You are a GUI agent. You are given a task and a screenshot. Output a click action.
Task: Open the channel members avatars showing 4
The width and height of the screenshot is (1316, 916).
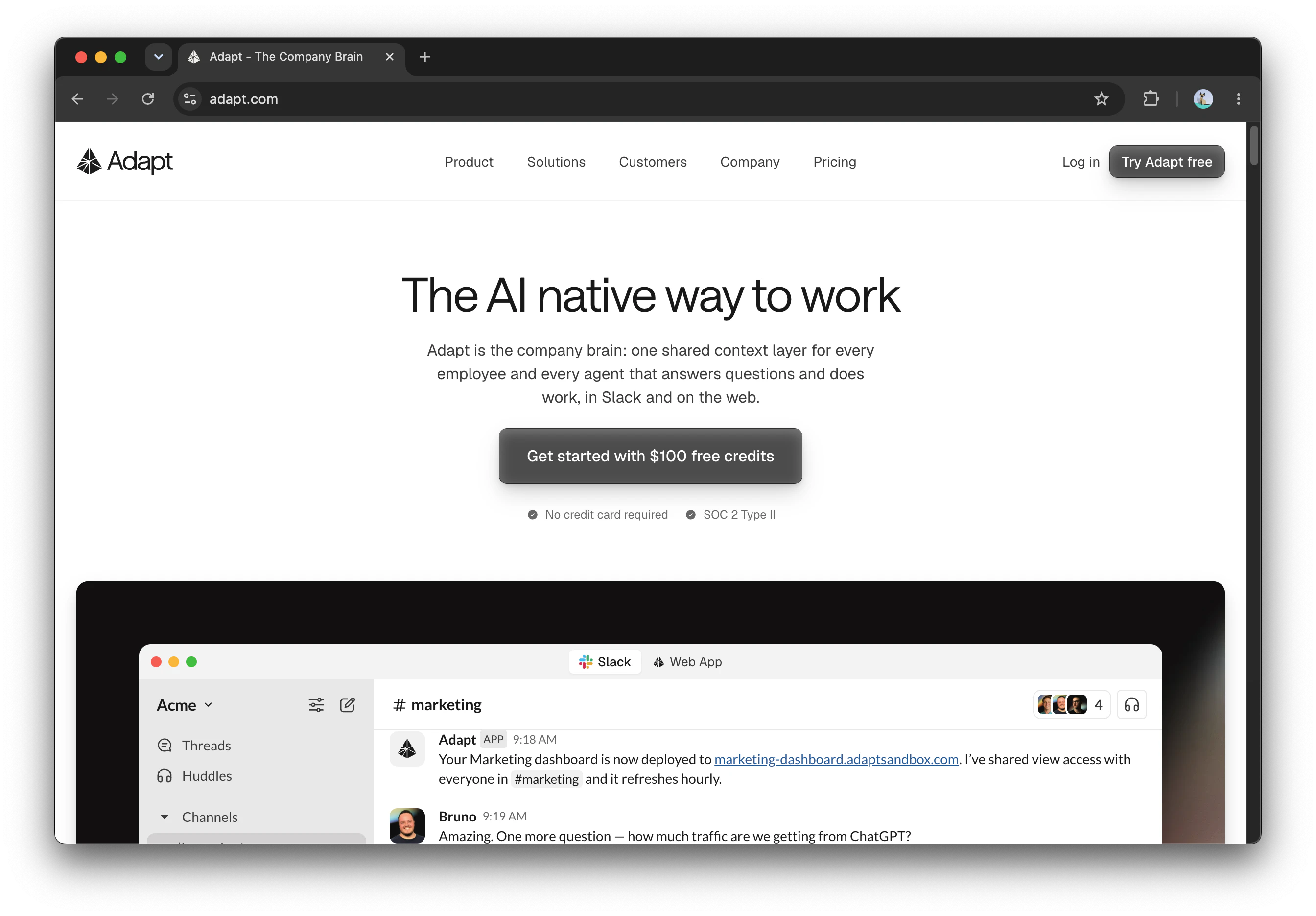[x=1071, y=705]
